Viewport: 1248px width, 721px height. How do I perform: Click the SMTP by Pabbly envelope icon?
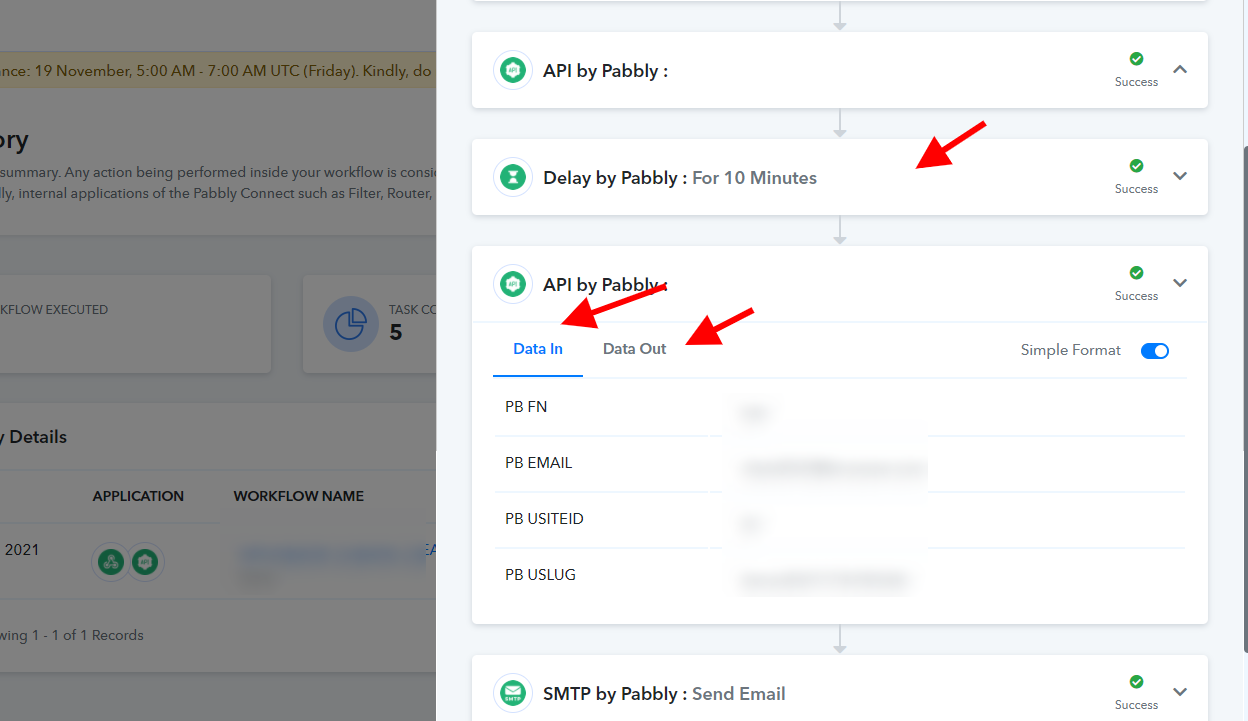(x=513, y=693)
